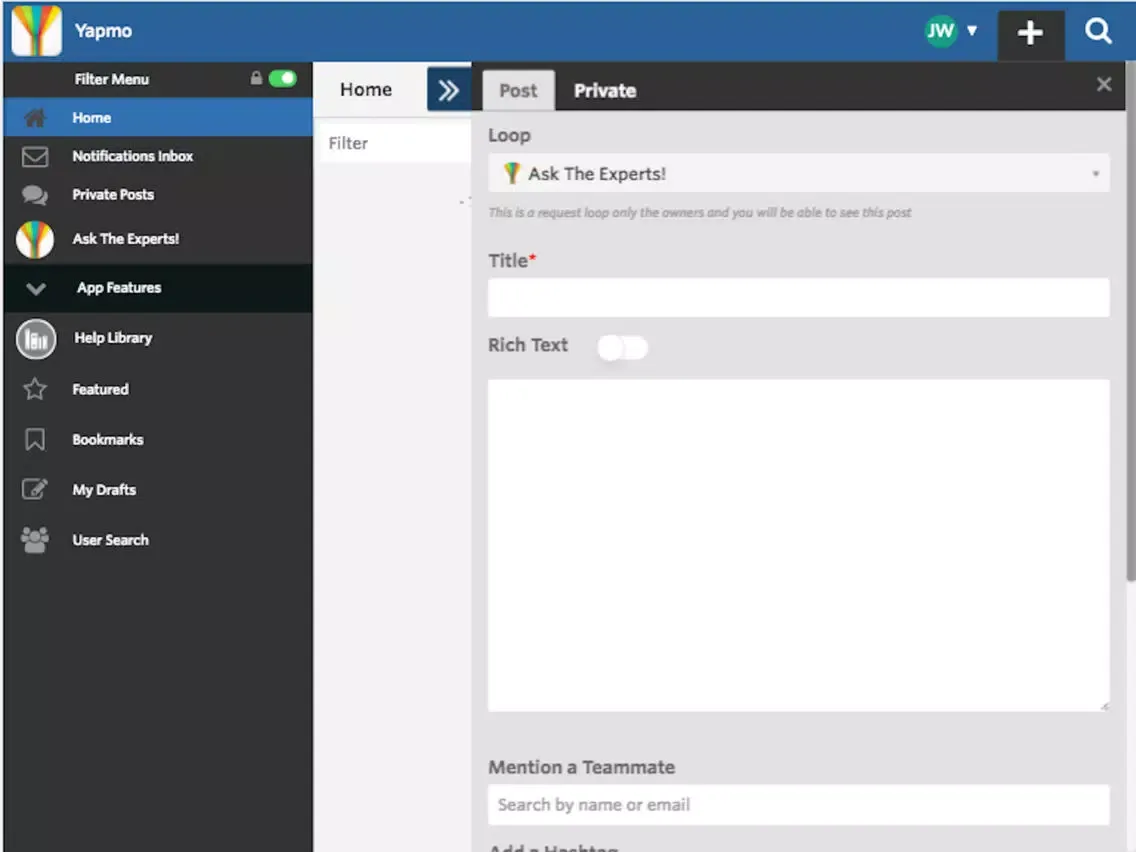Go to Home in the sidebar
This screenshot has height=852, width=1136.
158,117
